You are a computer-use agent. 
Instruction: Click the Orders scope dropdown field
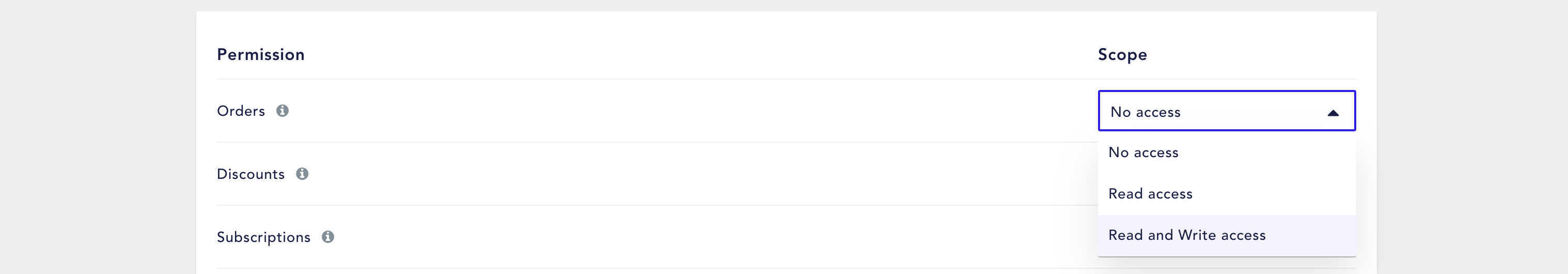click(x=1227, y=111)
